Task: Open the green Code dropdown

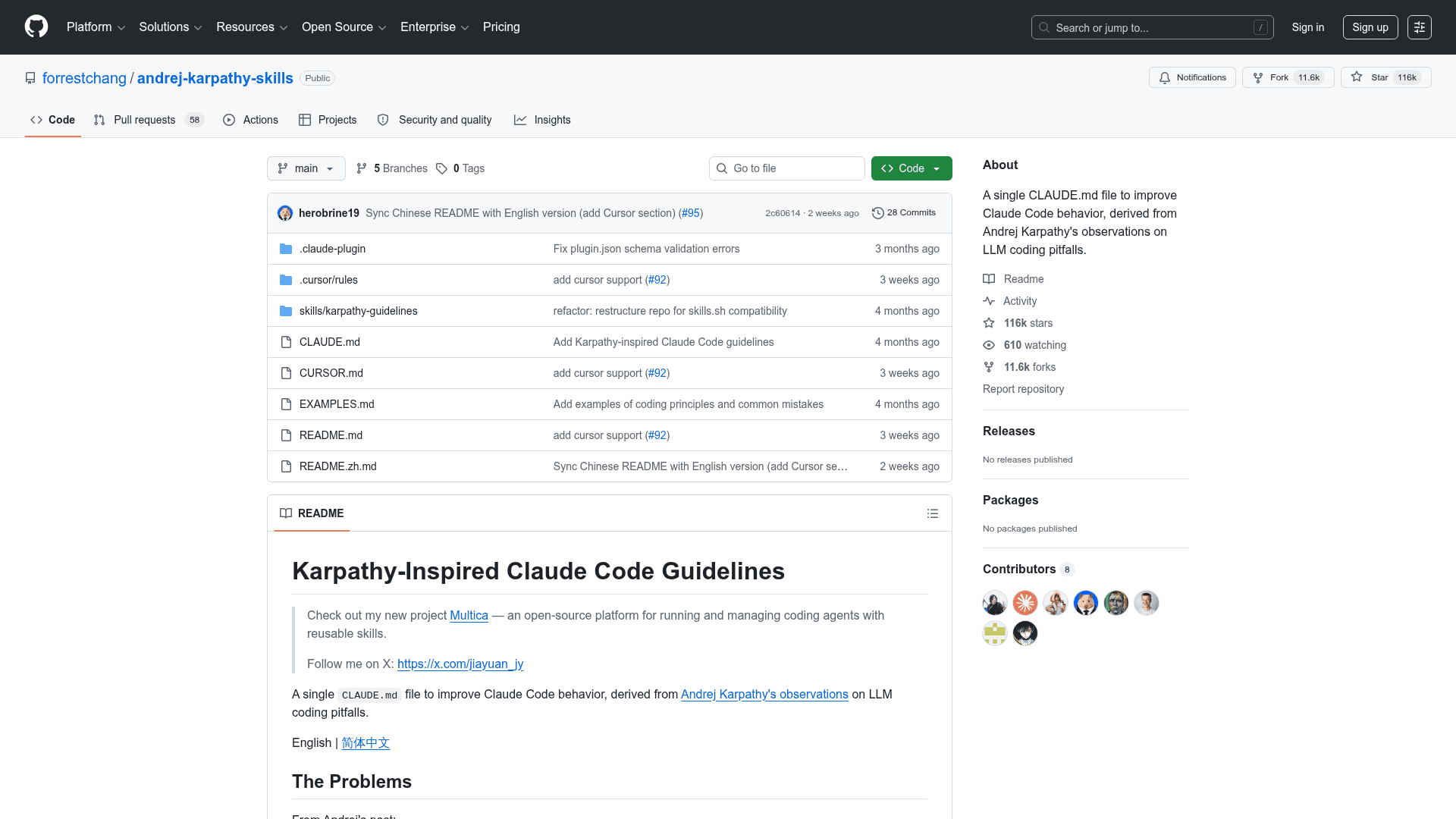Action: point(912,168)
